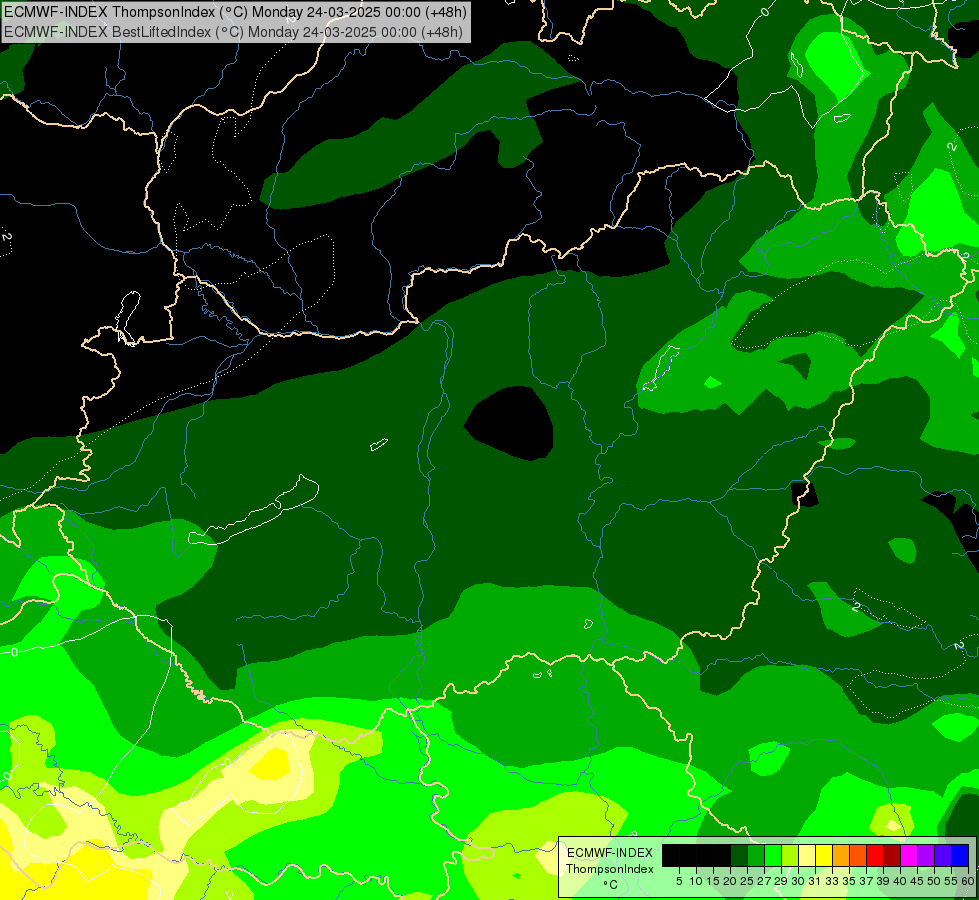This screenshot has width=979, height=900.
Task: Click the dark green 20–25 legend swatch
Action: 739,855
